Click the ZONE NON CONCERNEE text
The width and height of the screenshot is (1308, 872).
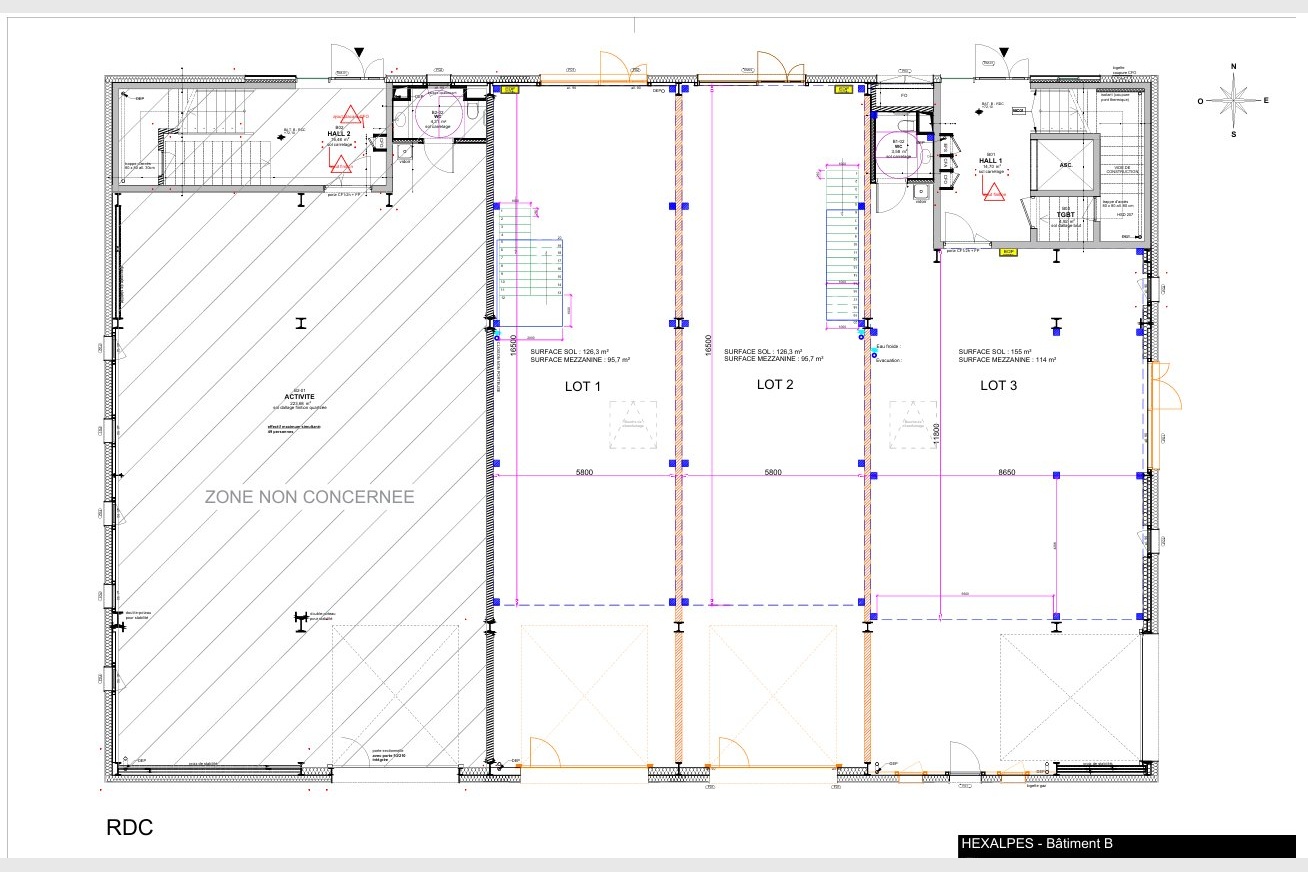pyautogui.click(x=309, y=497)
